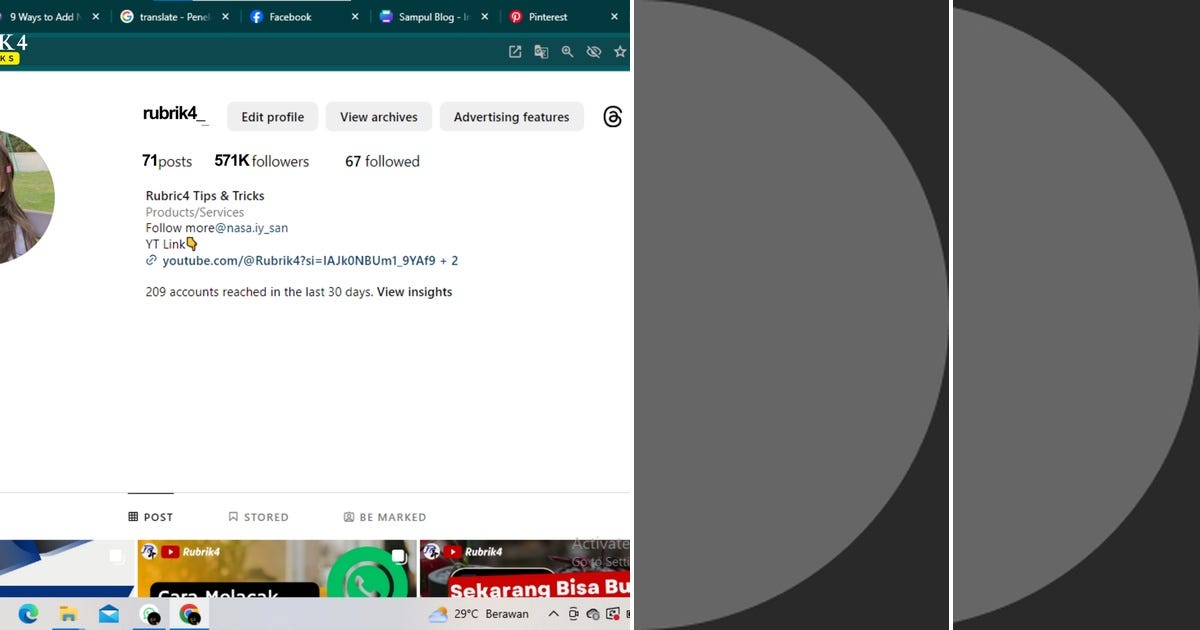Click the 71 posts count
The width and height of the screenshot is (1200, 630).
coord(167,161)
